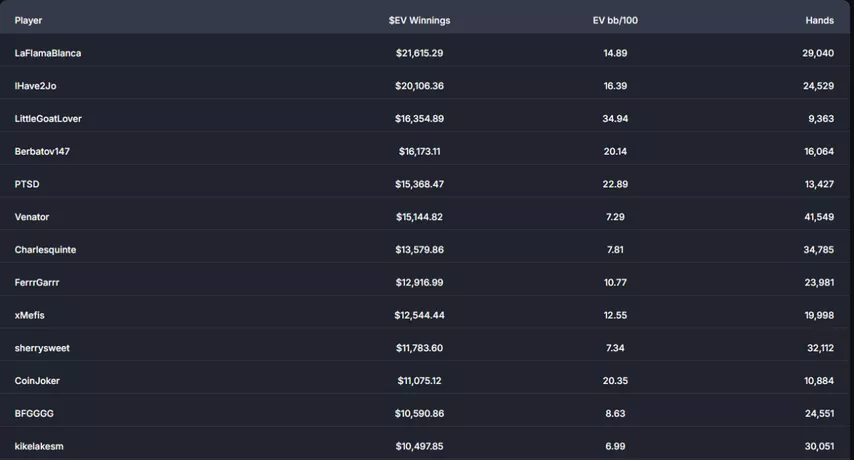Click the kikelakesm player name
This screenshot has width=854, height=460.
click(x=39, y=446)
